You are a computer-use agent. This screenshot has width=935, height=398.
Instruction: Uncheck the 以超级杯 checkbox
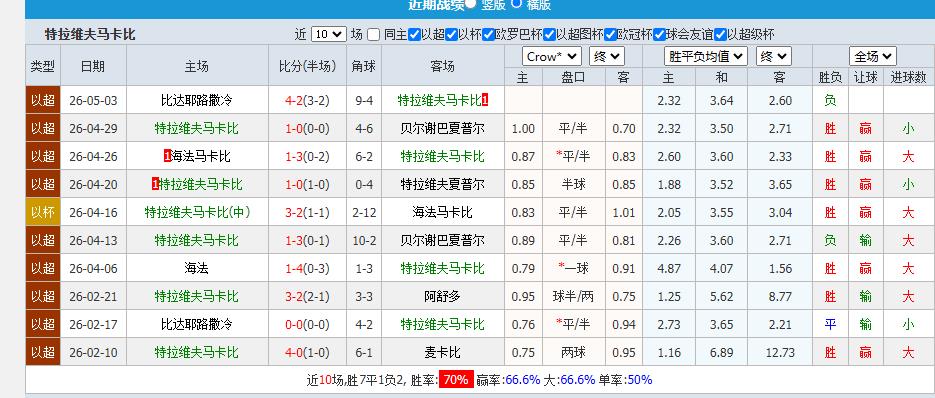click(720, 35)
